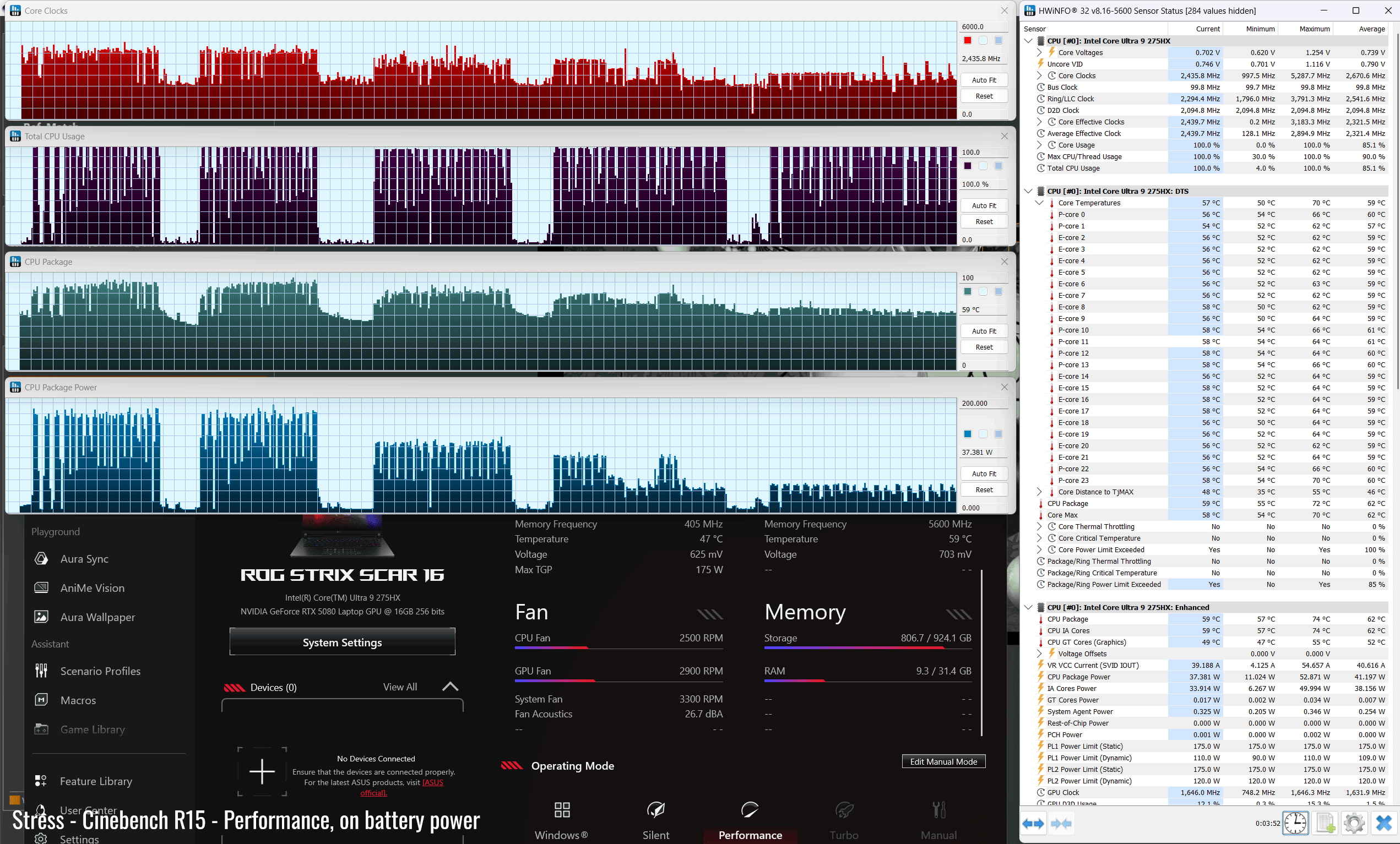The height and width of the screenshot is (844, 1400).
Task: Select Turbo operating mode
Action: click(844, 821)
